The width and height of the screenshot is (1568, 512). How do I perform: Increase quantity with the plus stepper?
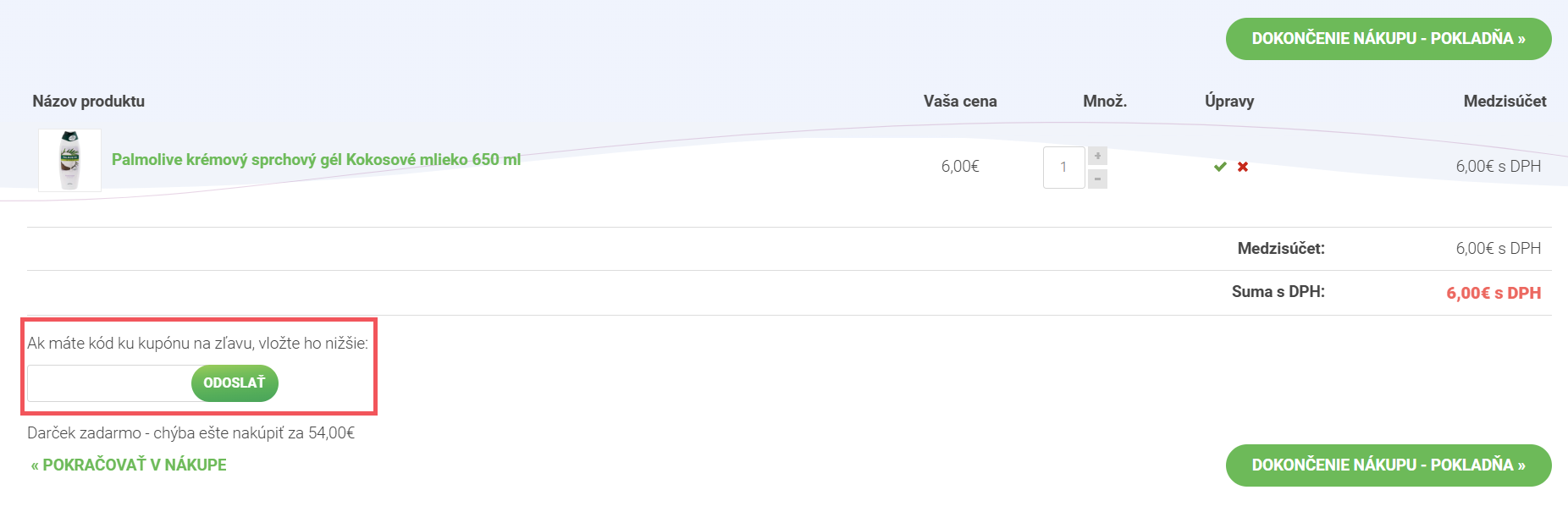pos(1097,156)
